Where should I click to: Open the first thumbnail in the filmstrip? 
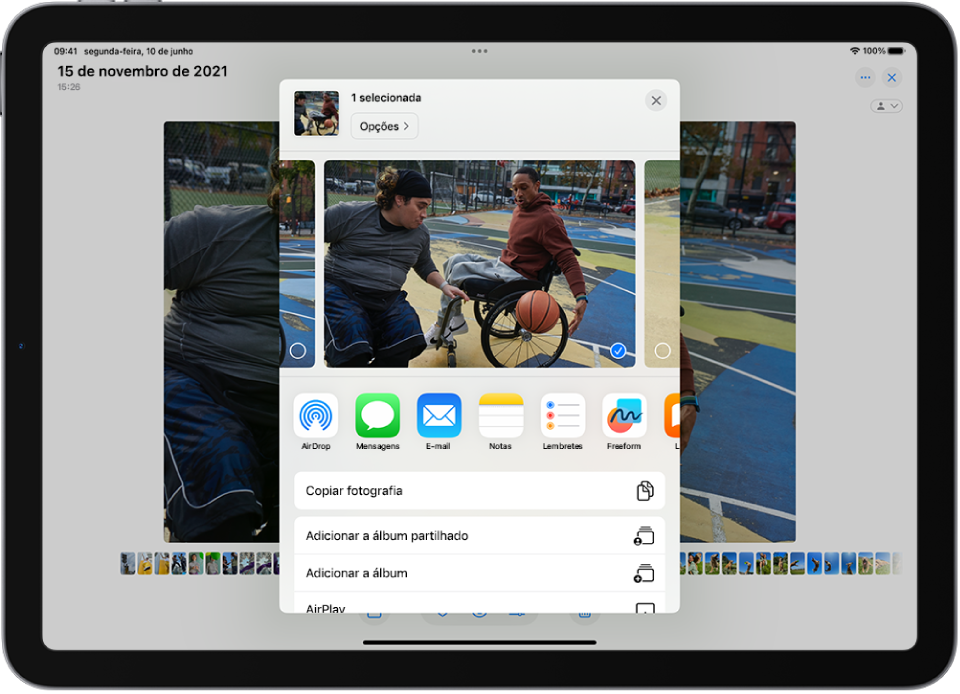(127, 564)
